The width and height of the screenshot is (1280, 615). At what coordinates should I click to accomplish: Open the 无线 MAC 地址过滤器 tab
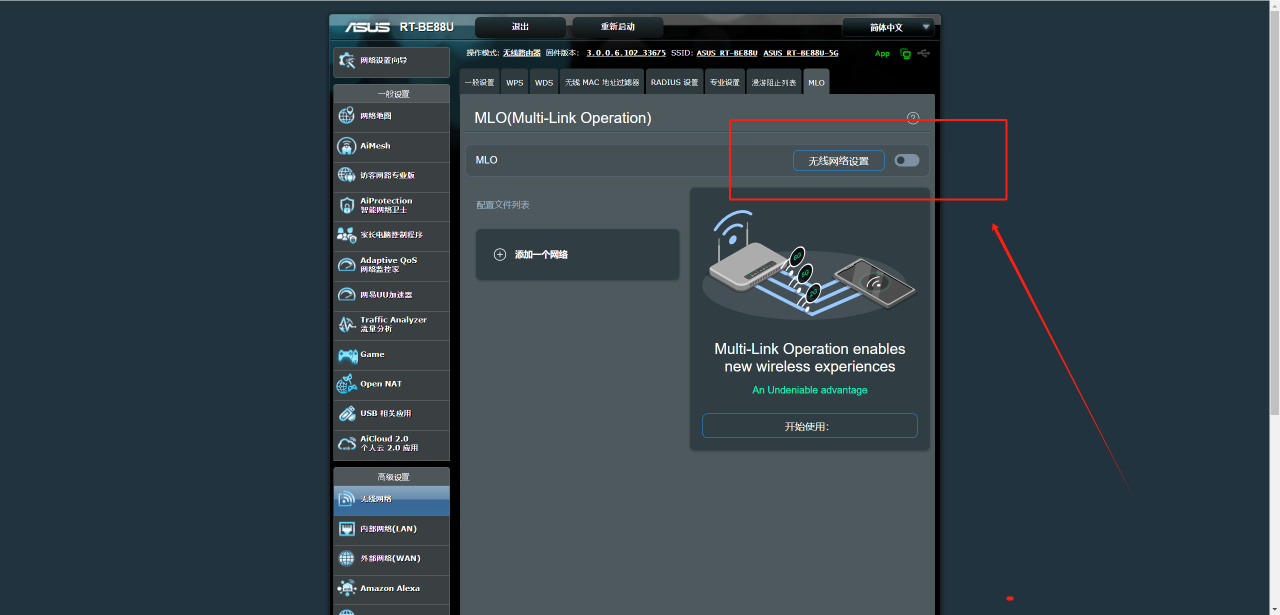click(602, 82)
